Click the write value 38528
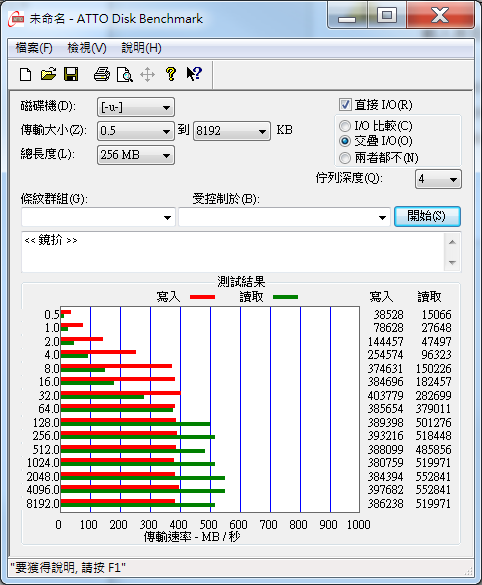 pyautogui.click(x=388, y=315)
